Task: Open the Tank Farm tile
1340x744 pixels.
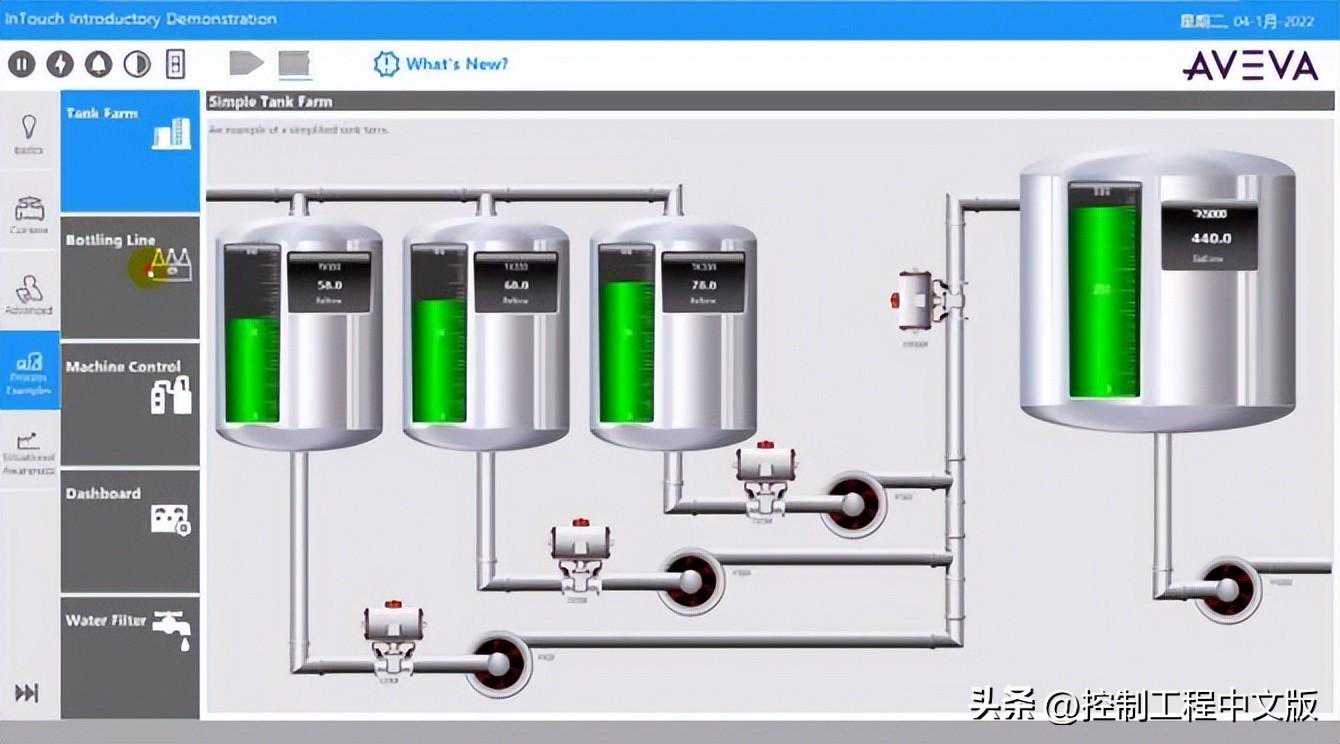Action: click(x=130, y=150)
